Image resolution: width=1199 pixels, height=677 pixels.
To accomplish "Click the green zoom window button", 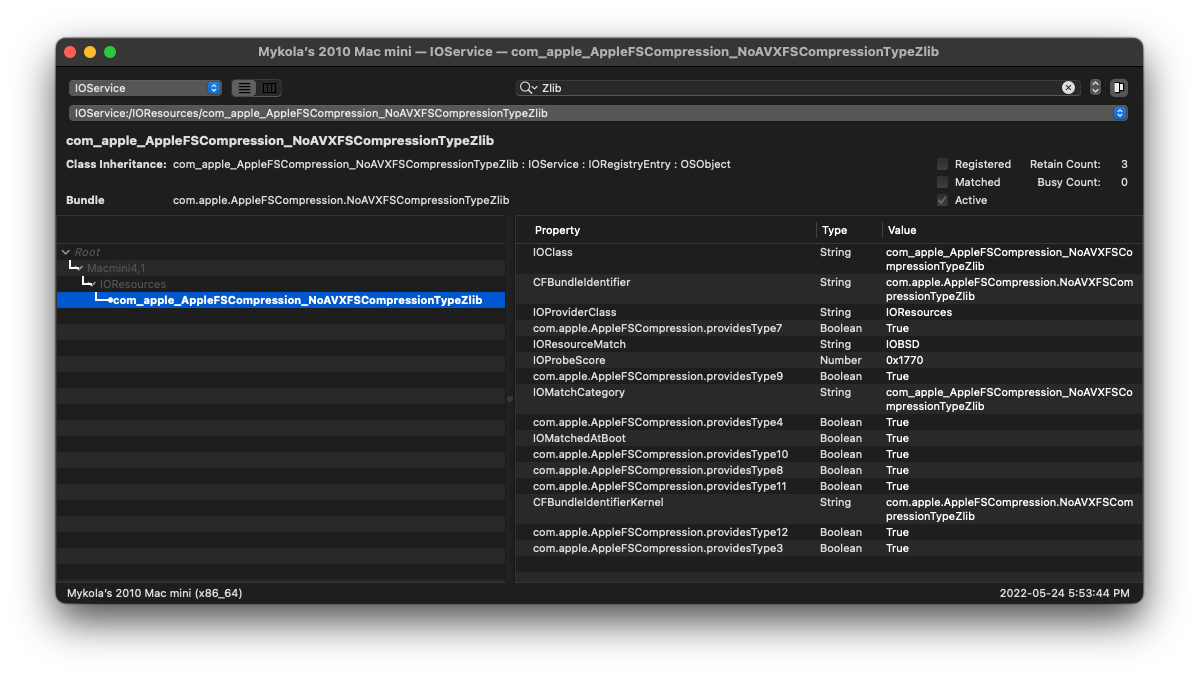I will [x=110, y=52].
